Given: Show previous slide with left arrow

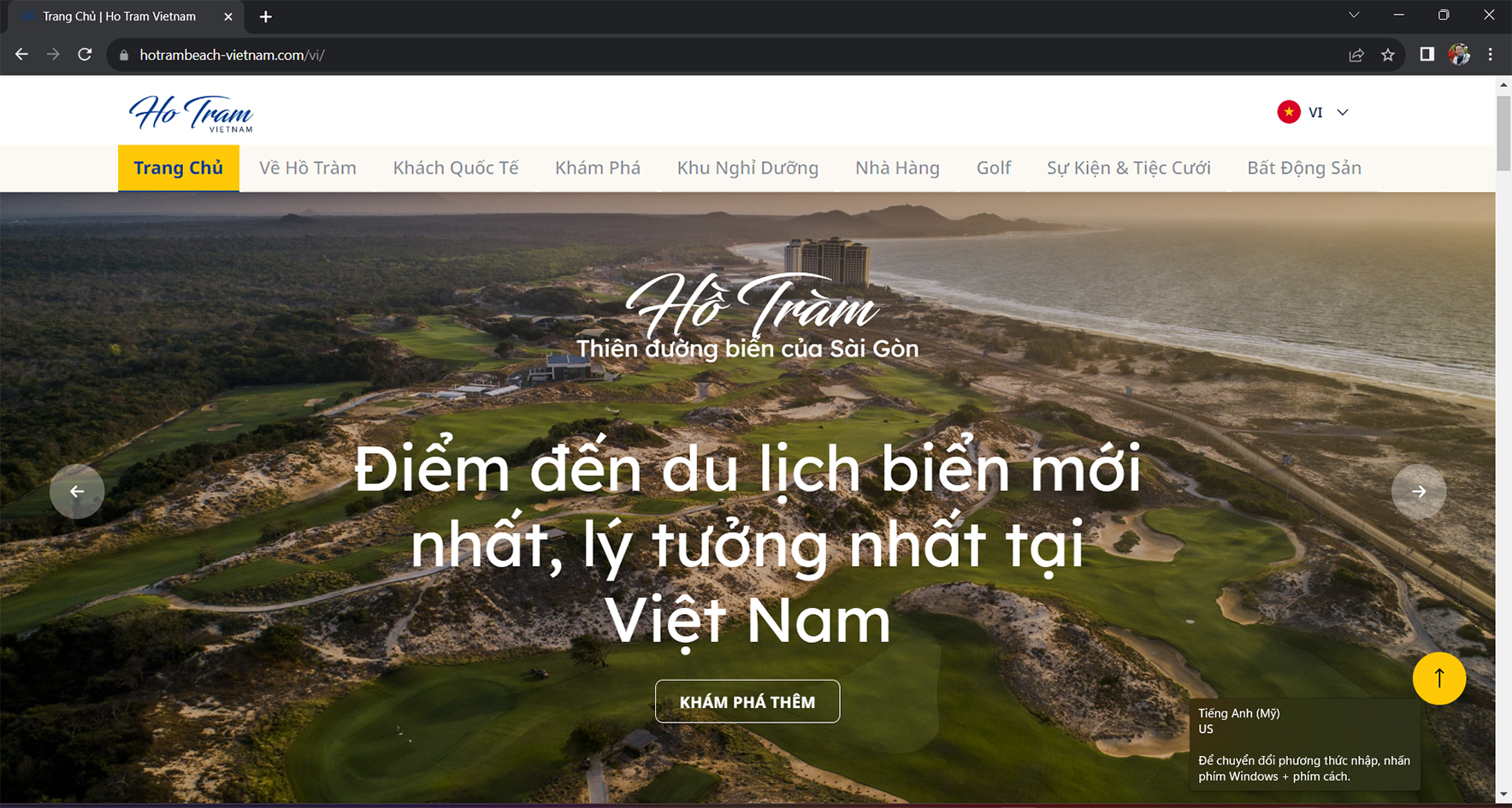Looking at the screenshot, I should 77,491.
